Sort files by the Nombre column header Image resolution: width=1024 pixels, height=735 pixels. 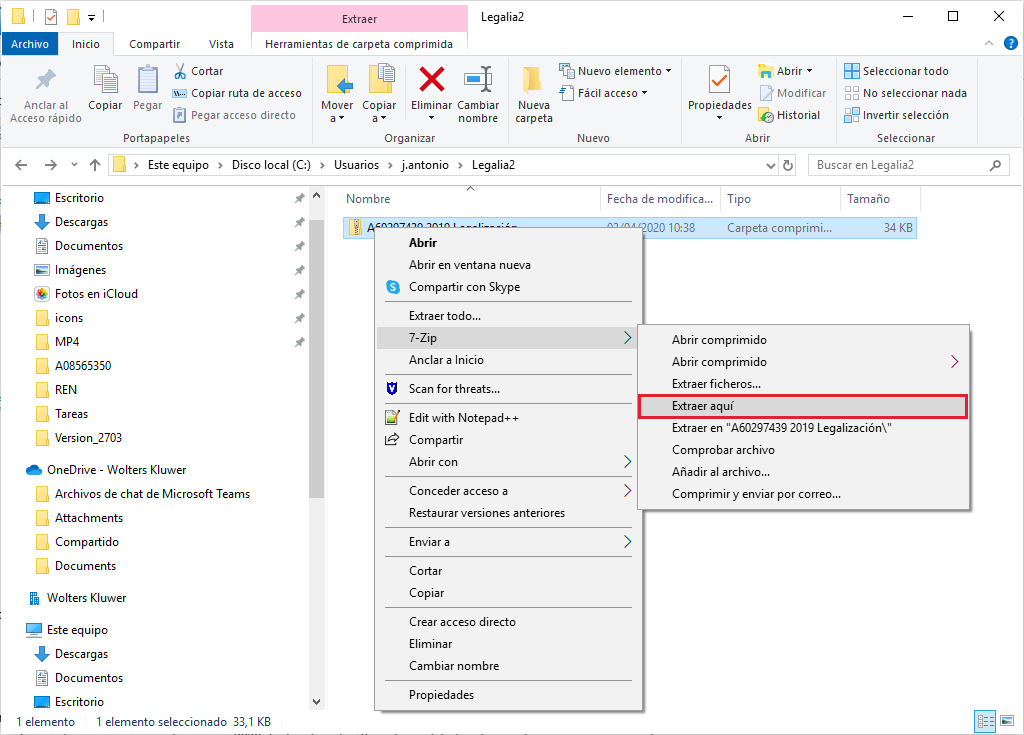click(470, 199)
